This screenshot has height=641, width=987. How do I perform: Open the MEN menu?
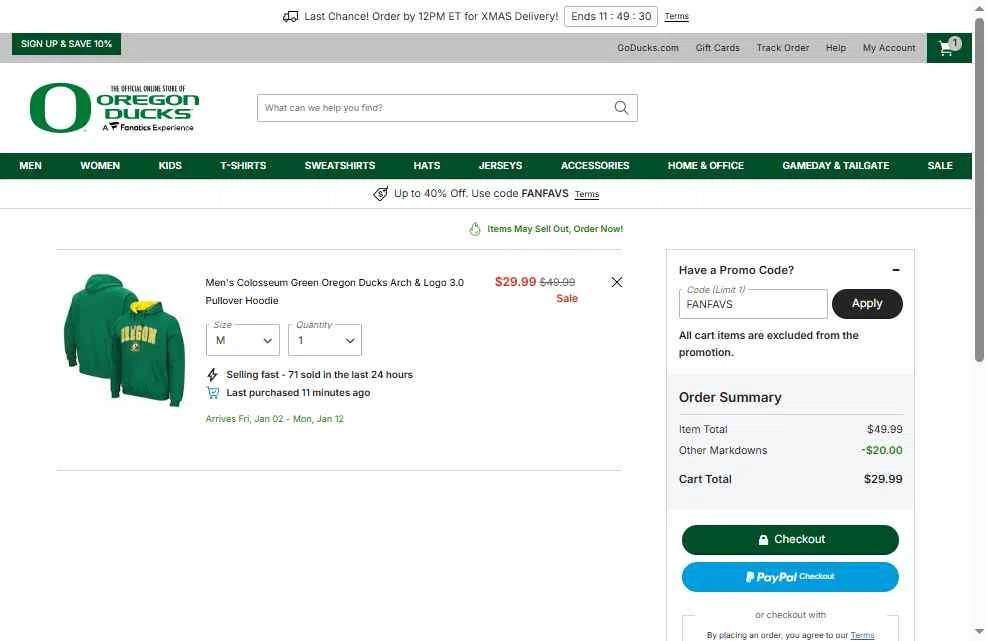click(x=30, y=166)
